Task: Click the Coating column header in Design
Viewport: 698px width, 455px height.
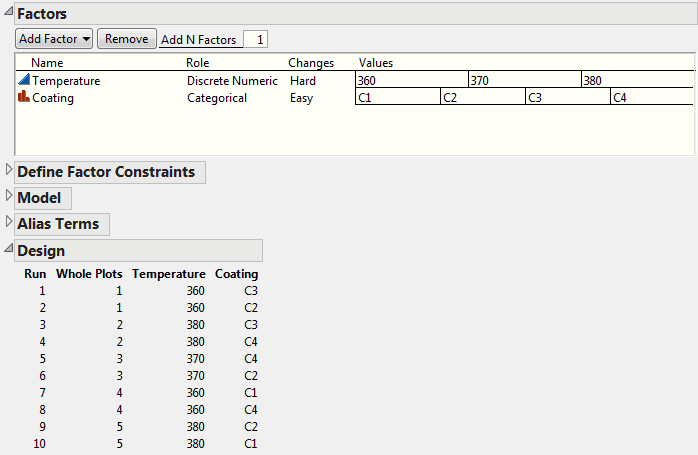Action: pyautogui.click(x=236, y=274)
